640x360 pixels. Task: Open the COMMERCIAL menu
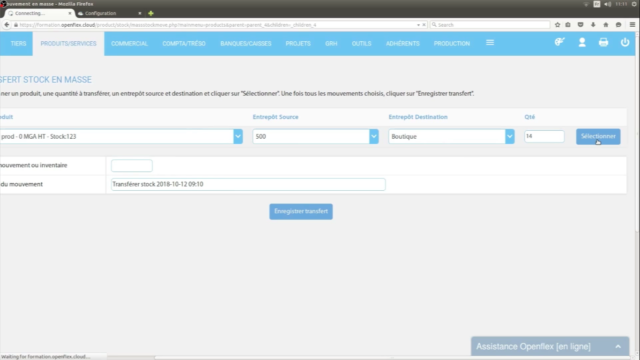129,43
